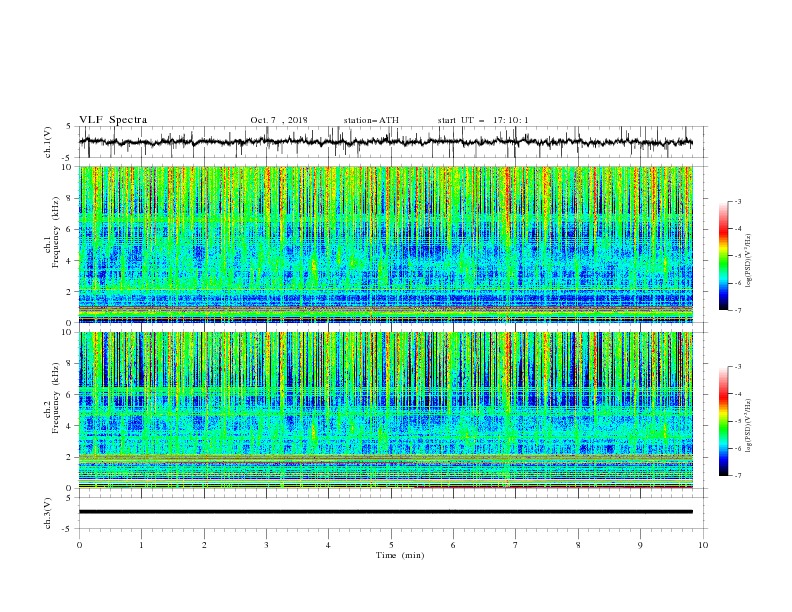Image resolution: width=792 pixels, height=612 pixels.
Task: Click the 'VLF Spectra' title text
Action: click(113, 120)
